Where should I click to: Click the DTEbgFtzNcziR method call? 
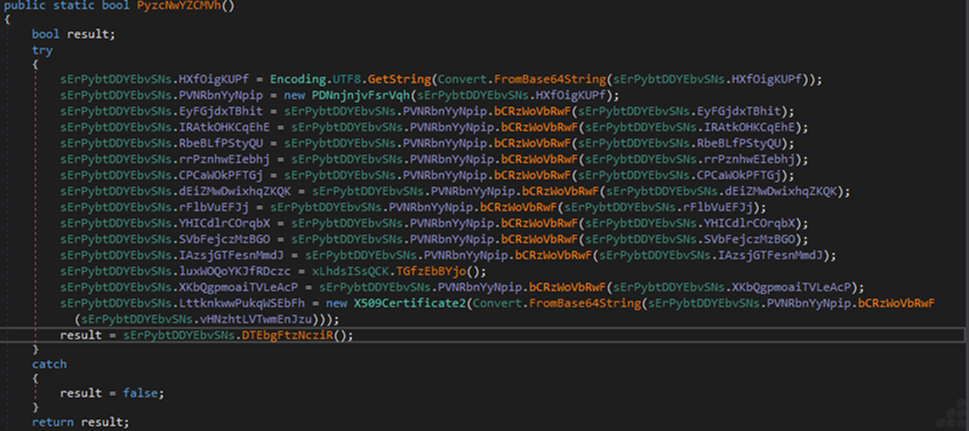(x=297, y=335)
